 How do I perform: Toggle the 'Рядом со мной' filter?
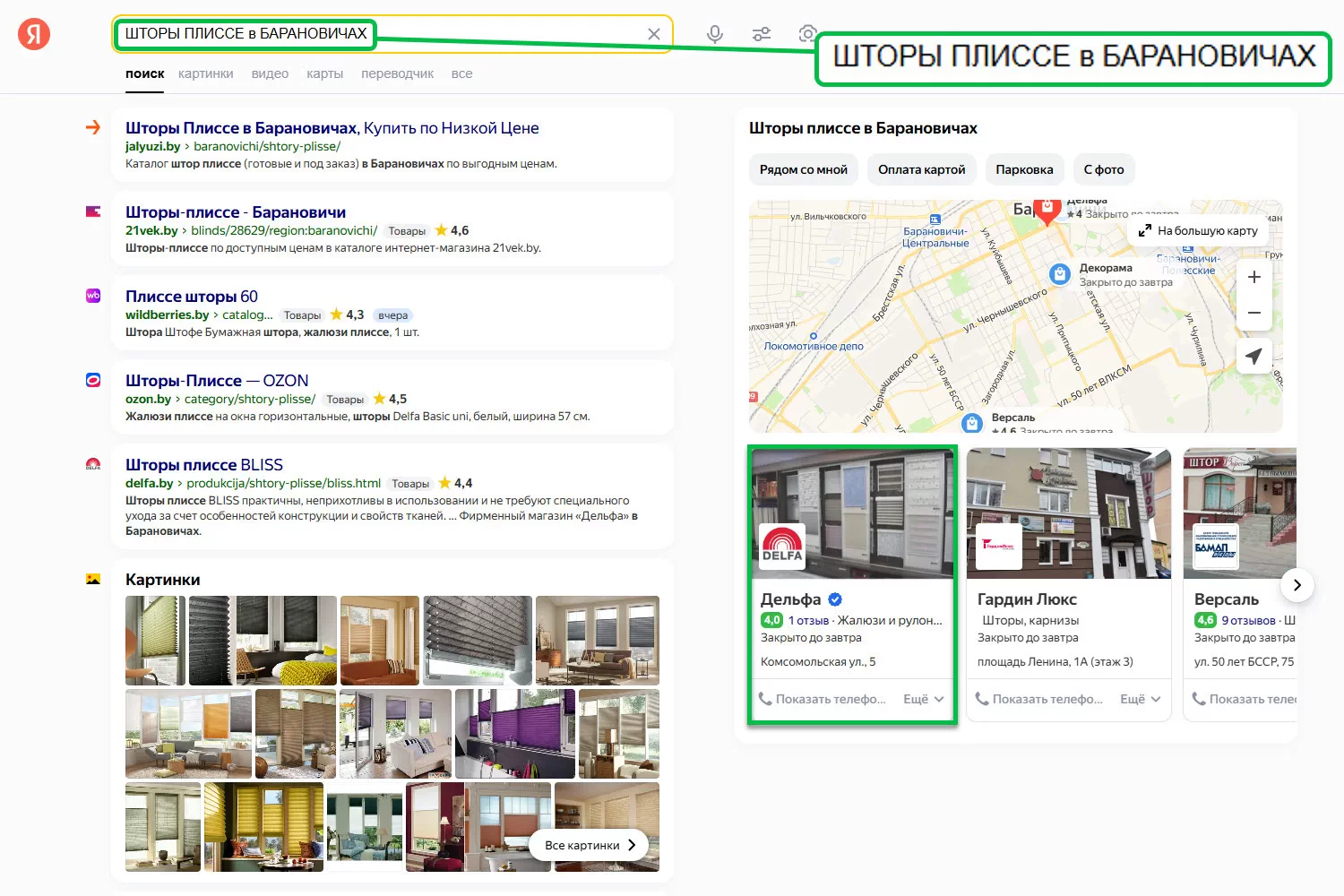(x=803, y=169)
